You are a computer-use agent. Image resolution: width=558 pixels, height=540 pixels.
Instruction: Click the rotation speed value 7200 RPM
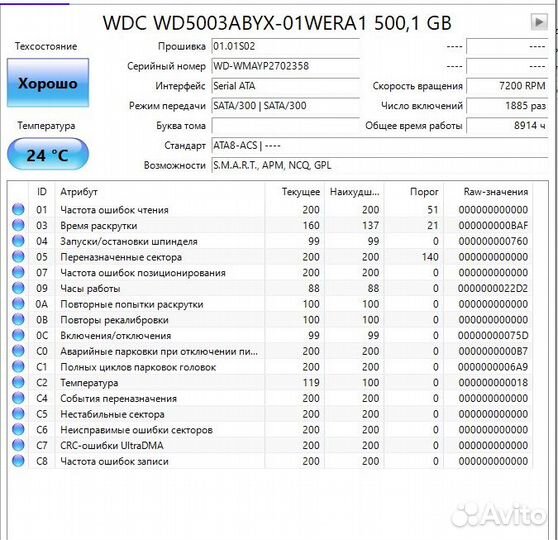click(x=507, y=86)
